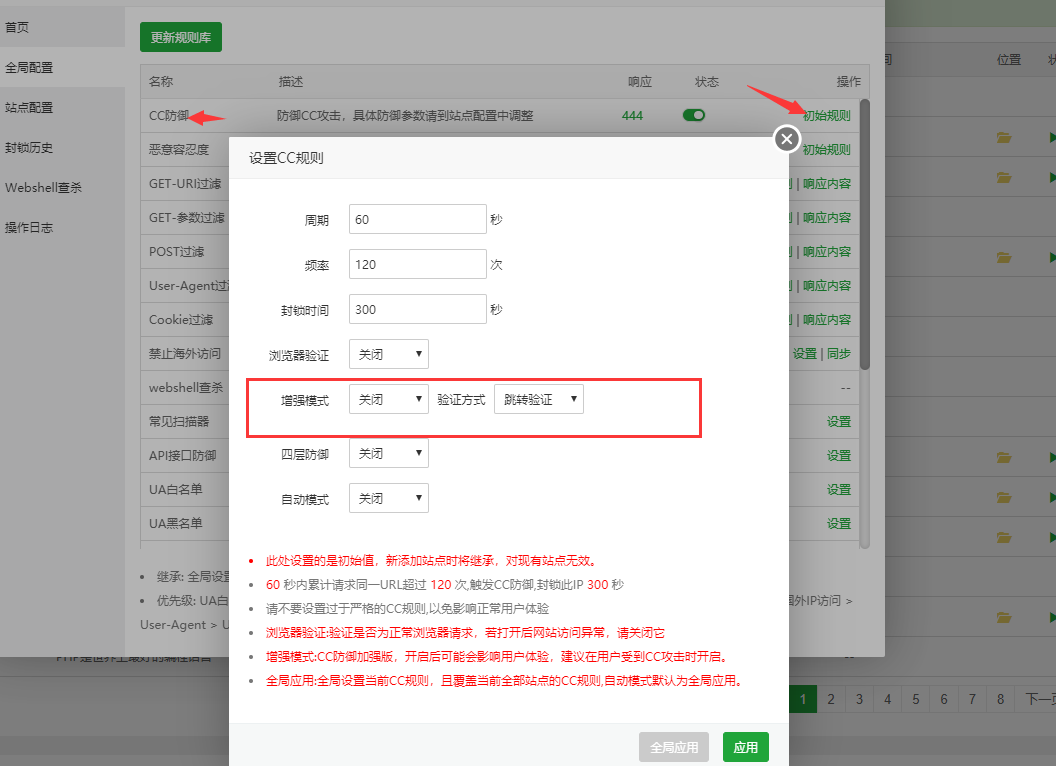Click the grey 全局应用 button
This screenshot has height=766, width=1056.
click(x=674, y=747)
